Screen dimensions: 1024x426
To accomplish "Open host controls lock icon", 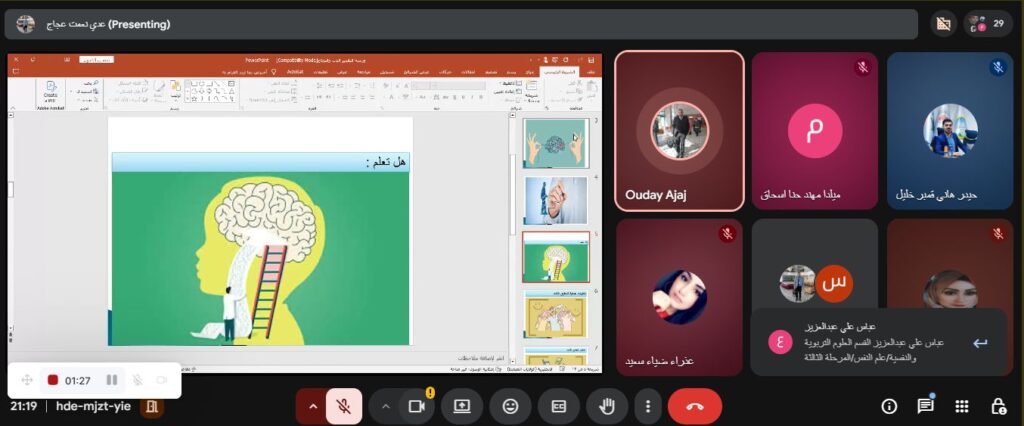I will [x=997, y=406].
